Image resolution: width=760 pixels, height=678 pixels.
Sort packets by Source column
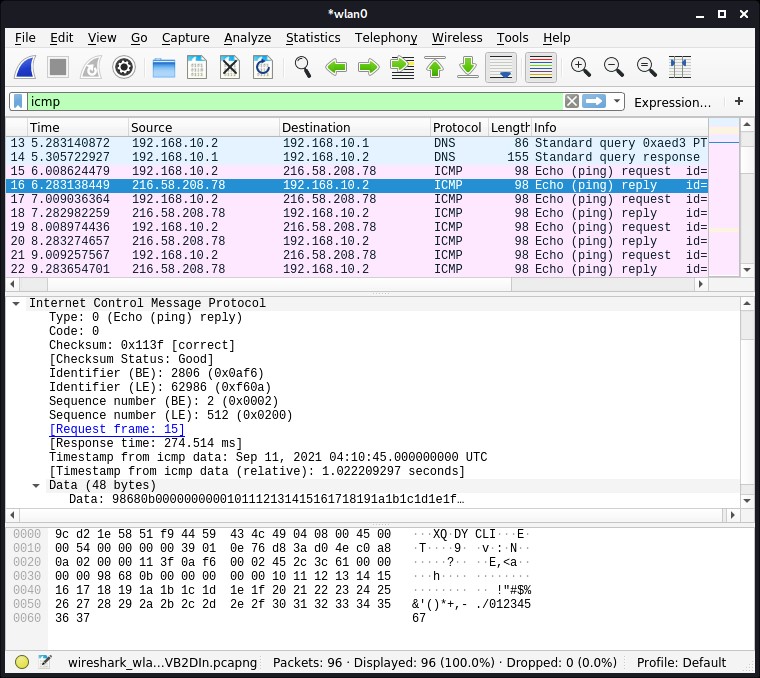click(204, 127)
